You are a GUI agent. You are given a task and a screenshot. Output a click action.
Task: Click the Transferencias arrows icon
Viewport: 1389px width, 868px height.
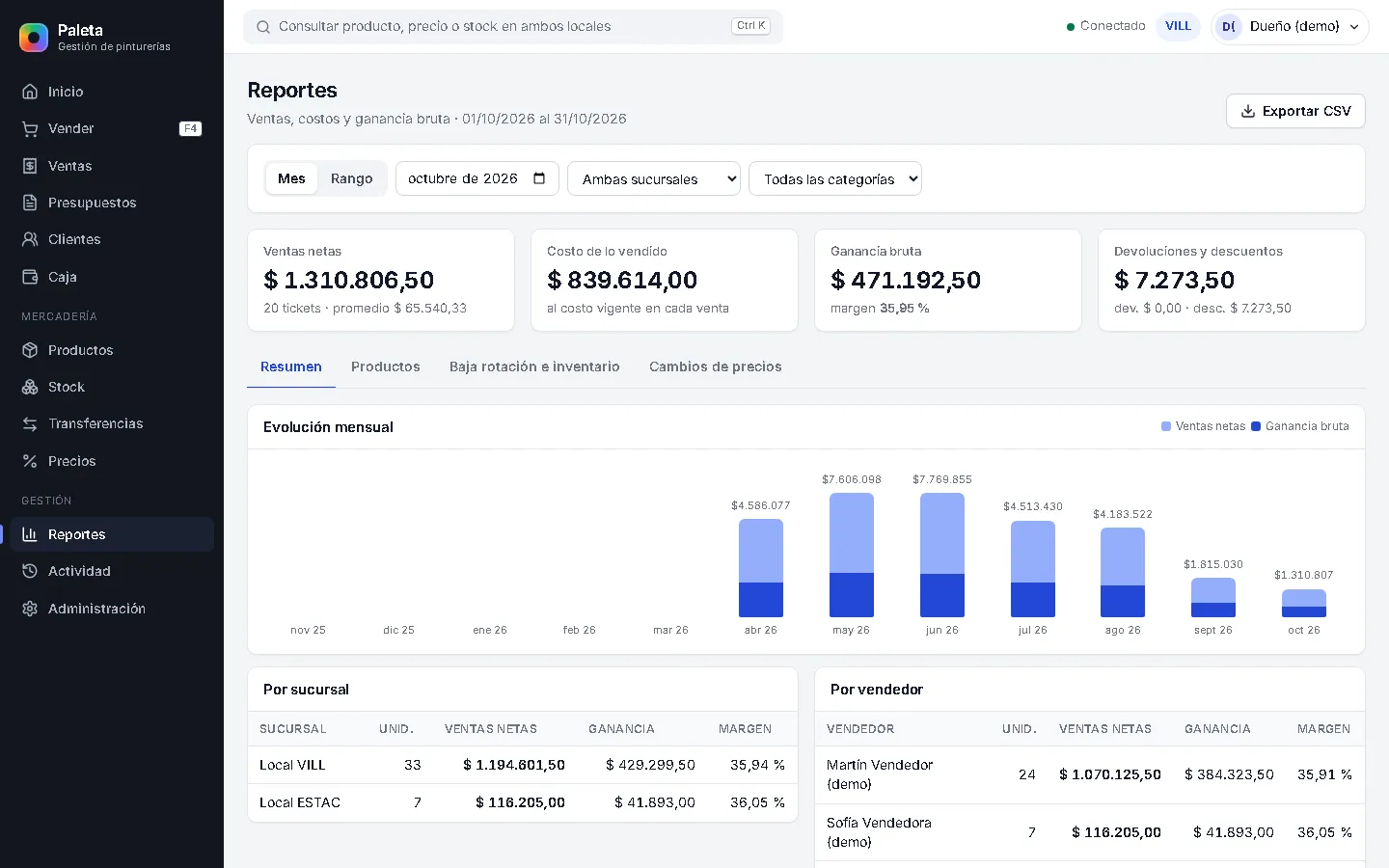pos(30,423)
